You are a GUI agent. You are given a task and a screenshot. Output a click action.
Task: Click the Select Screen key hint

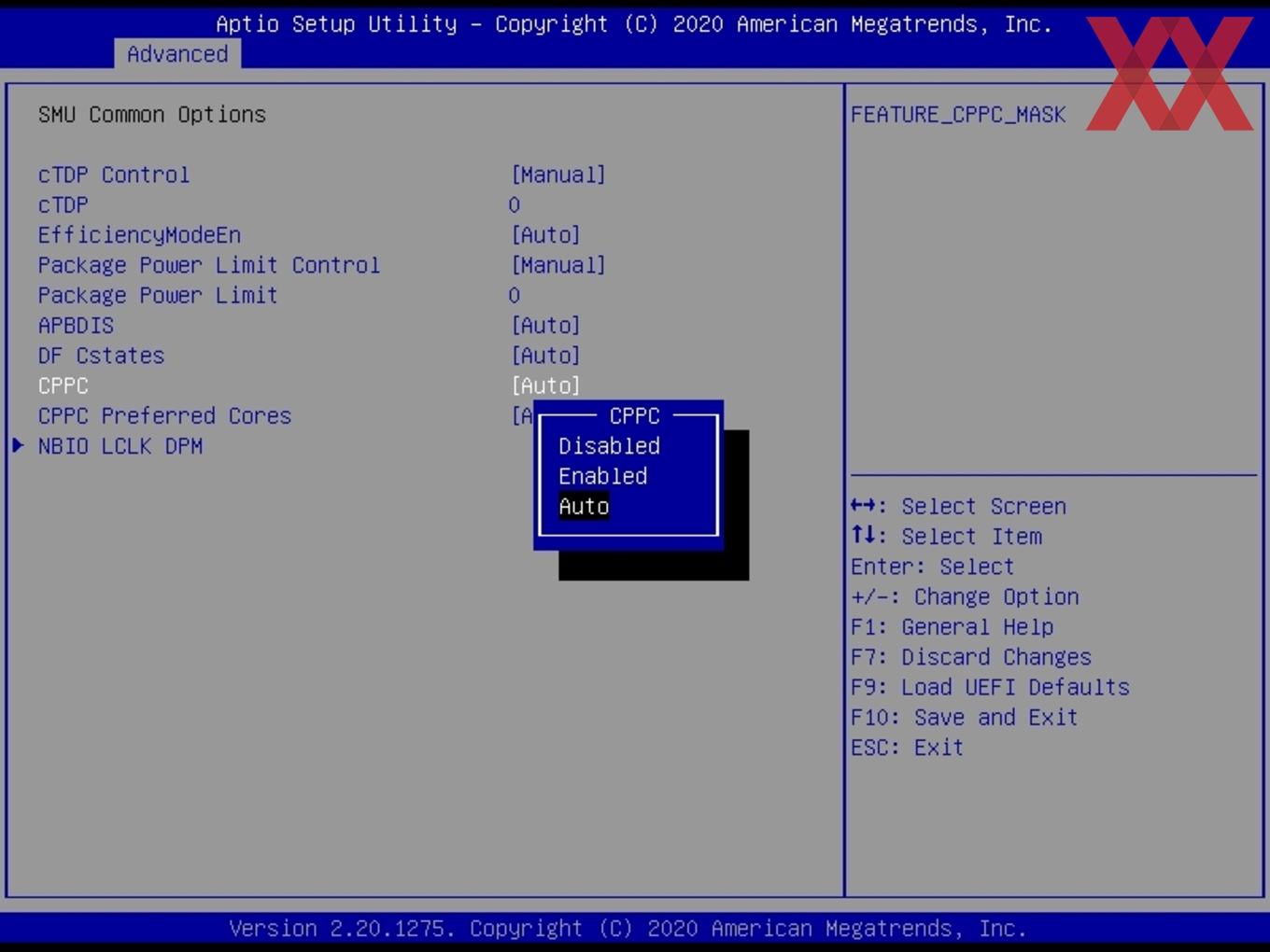[958, 506]
